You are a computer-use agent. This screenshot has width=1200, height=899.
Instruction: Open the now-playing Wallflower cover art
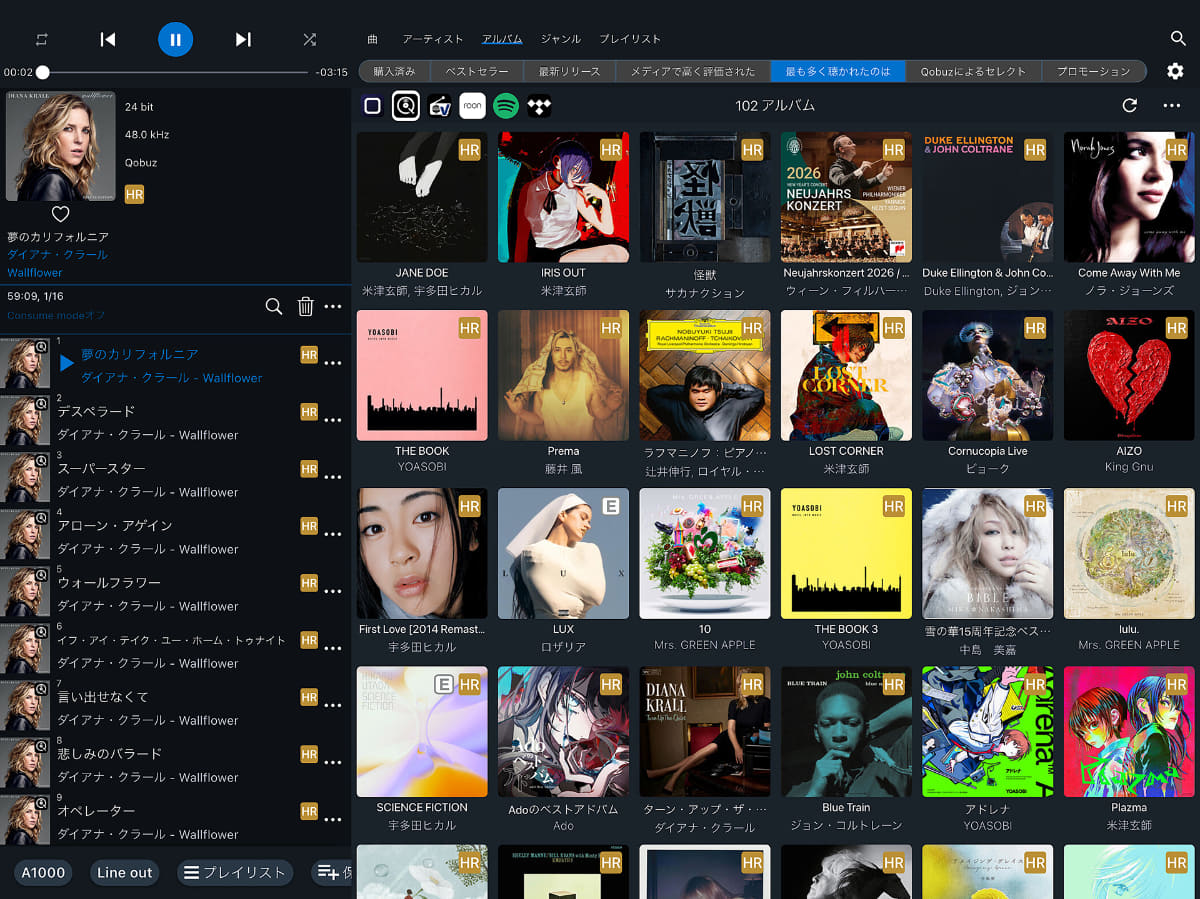(x=60, y=146)
